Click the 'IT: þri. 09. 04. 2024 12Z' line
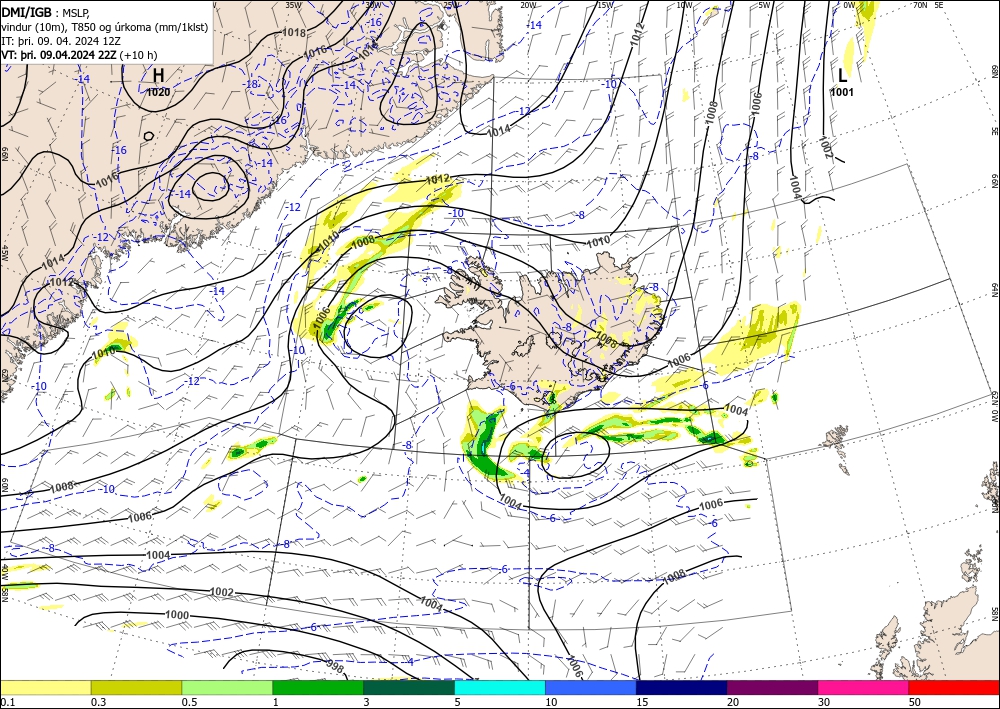 pyautogui.click(x=61, y=41)
